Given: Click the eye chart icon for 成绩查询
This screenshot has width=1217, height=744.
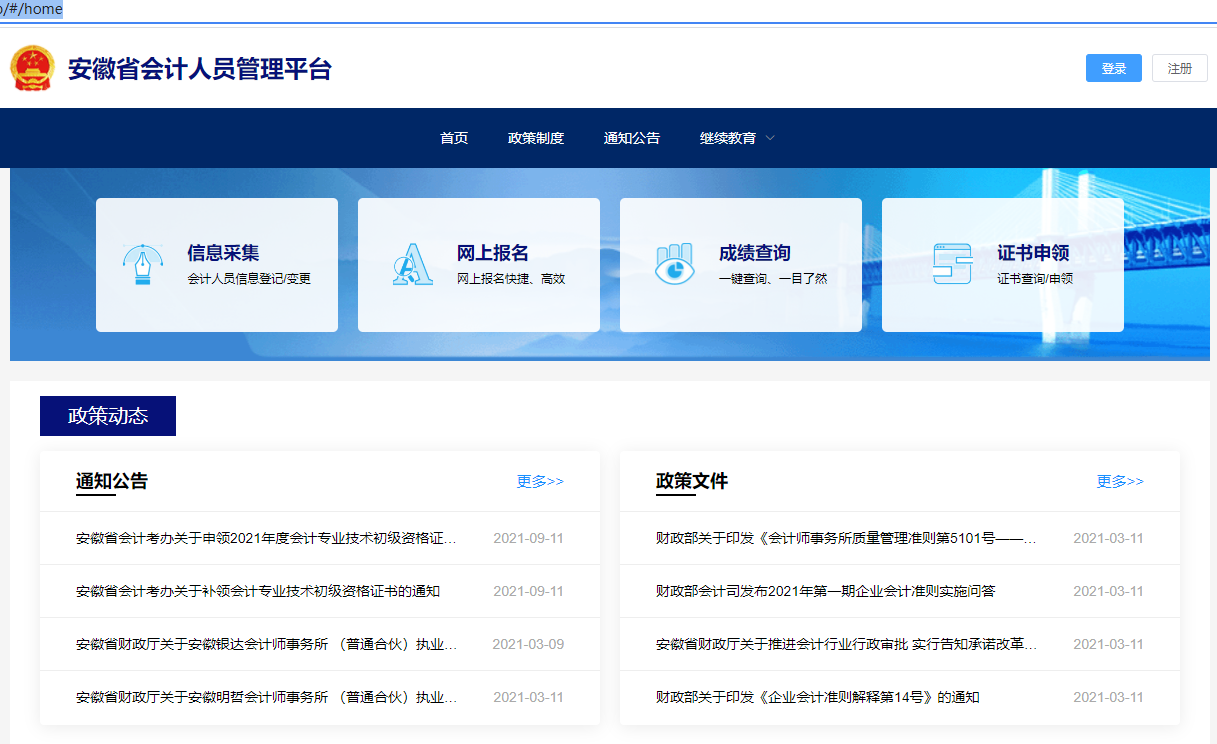Looking at the screenshot, I should pyautogui.click(x=674, y=265).
